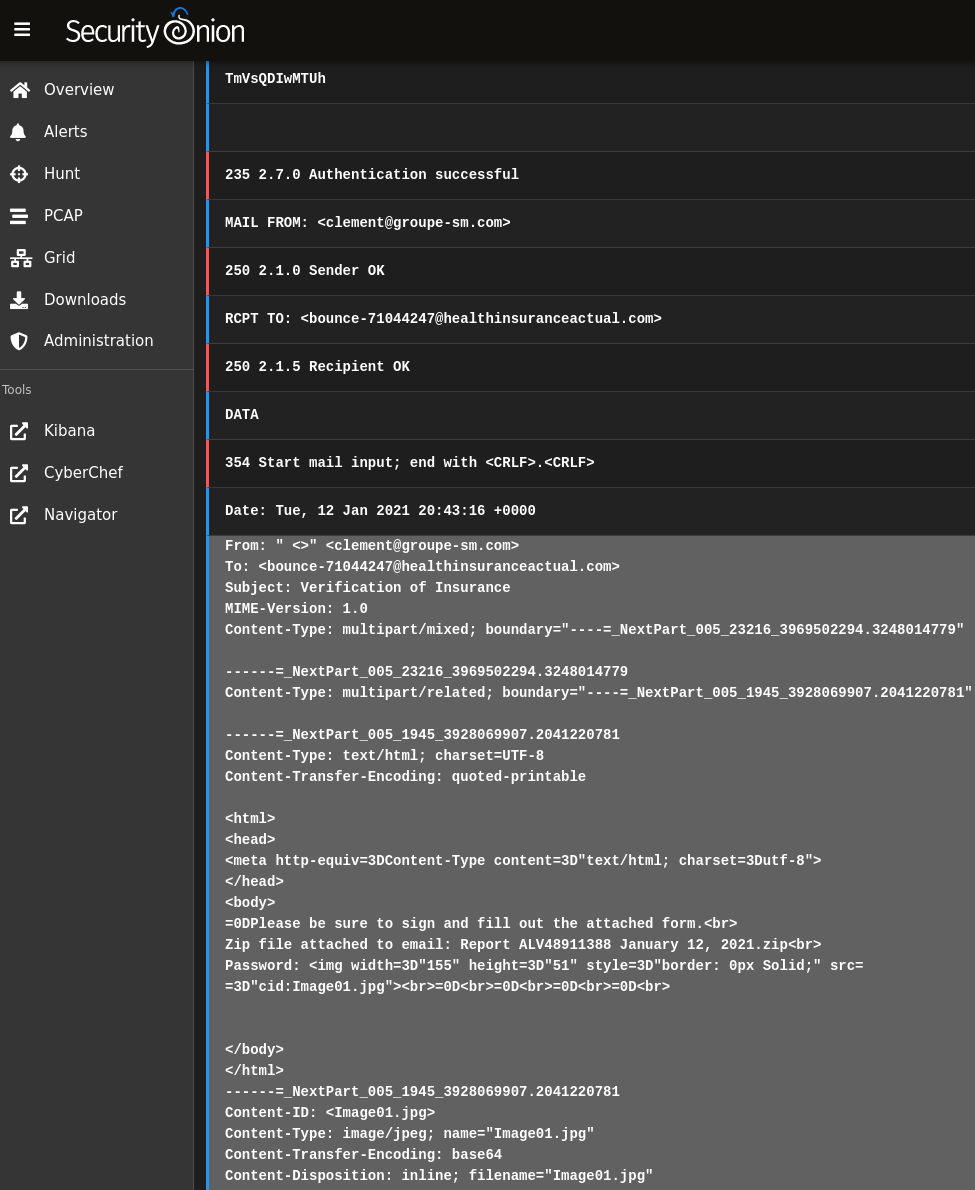
Task: Click the CyberChef external link icon
Action: [19, 473]
